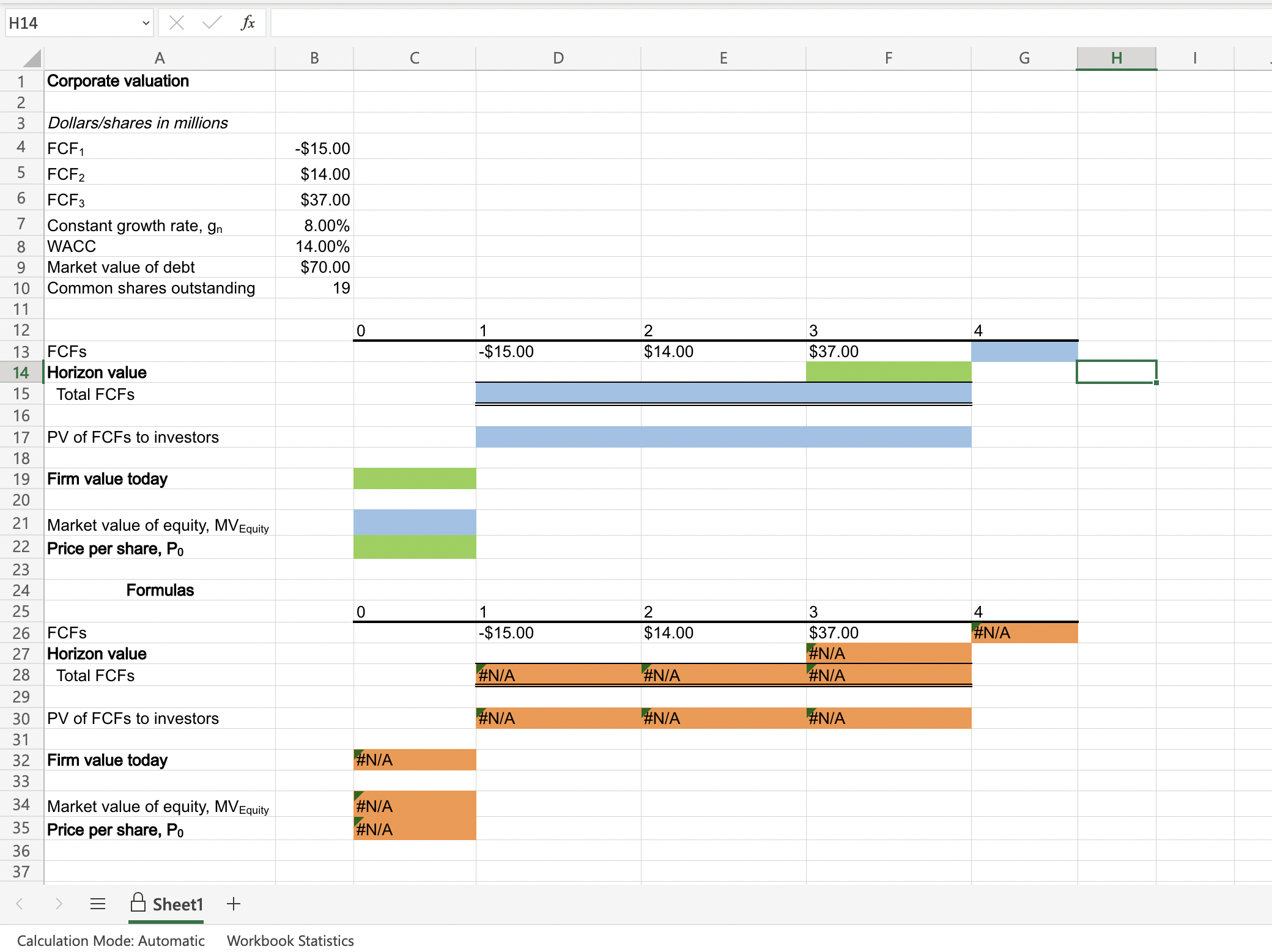This screenshot has width=1272, height=952.
Task: Click the lock icon on the Sheet1 tab
Action: point(138,904)
